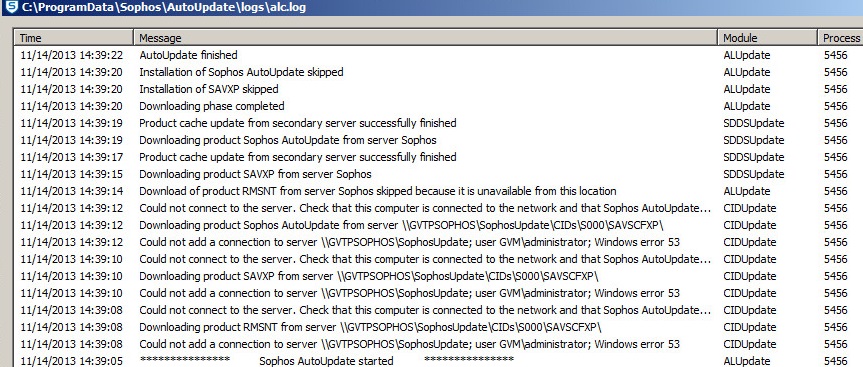The width and height of the screenshot is (863, 367).
Task: Click the Sophos shield icon in title bar
Action: click(11, 7)
